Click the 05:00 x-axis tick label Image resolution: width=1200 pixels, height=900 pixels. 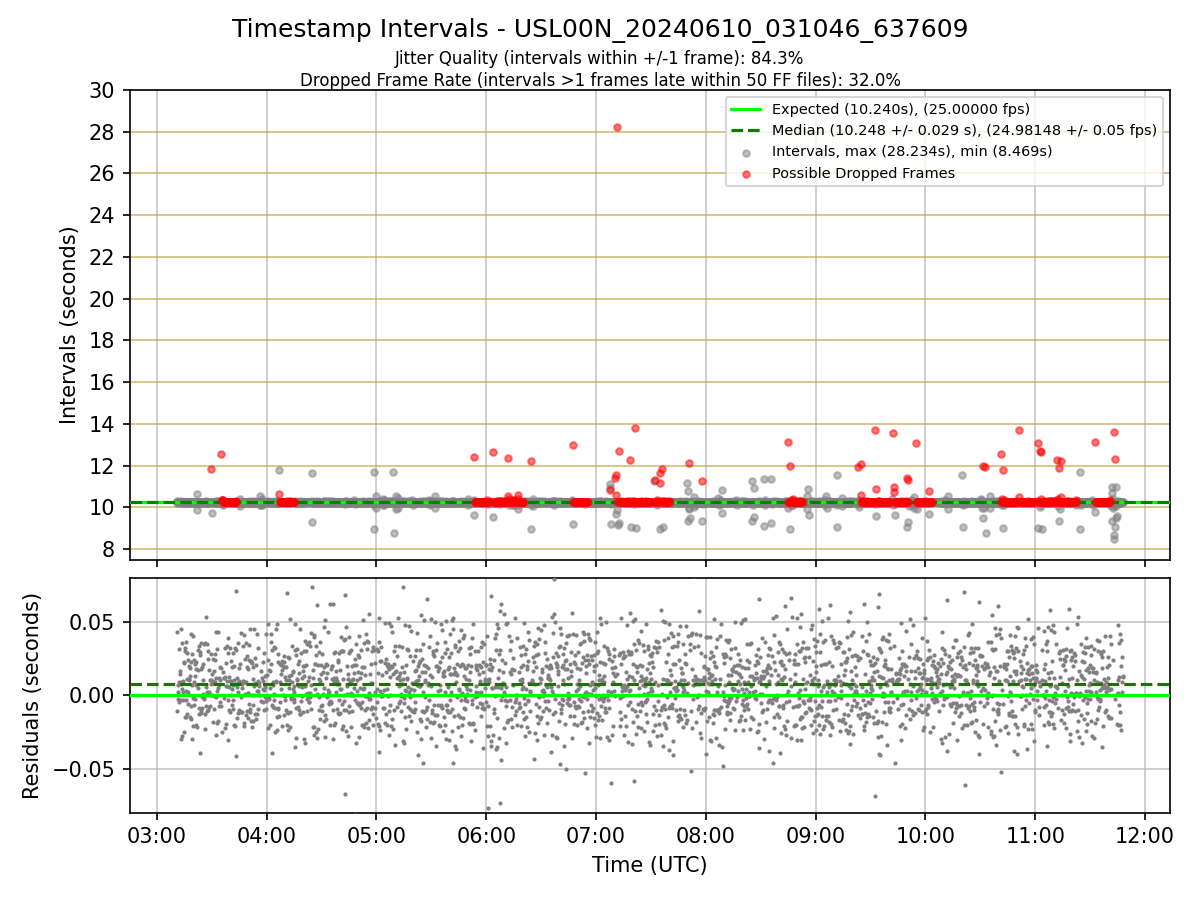click(376, 834)
